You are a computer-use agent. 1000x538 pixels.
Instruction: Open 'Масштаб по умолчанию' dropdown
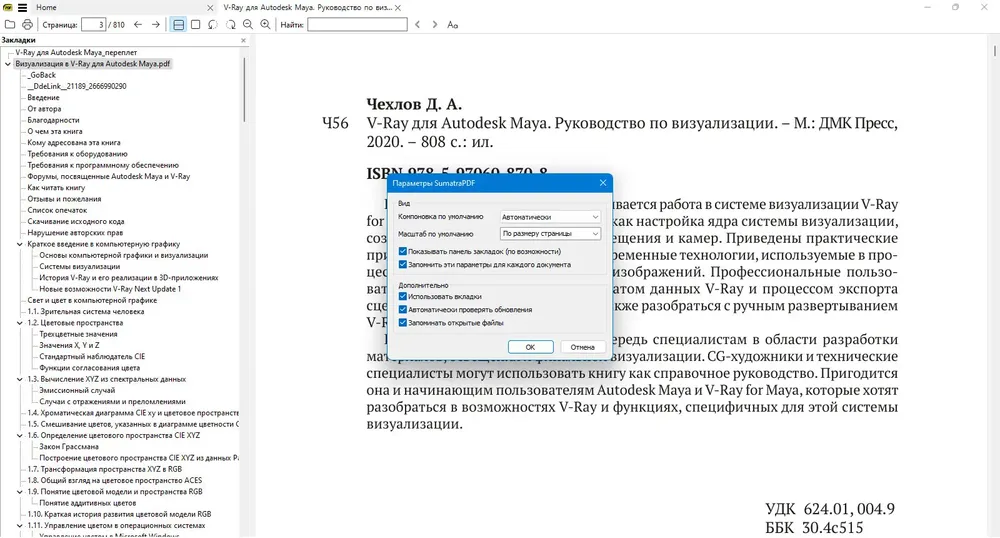tap(550, 233)
